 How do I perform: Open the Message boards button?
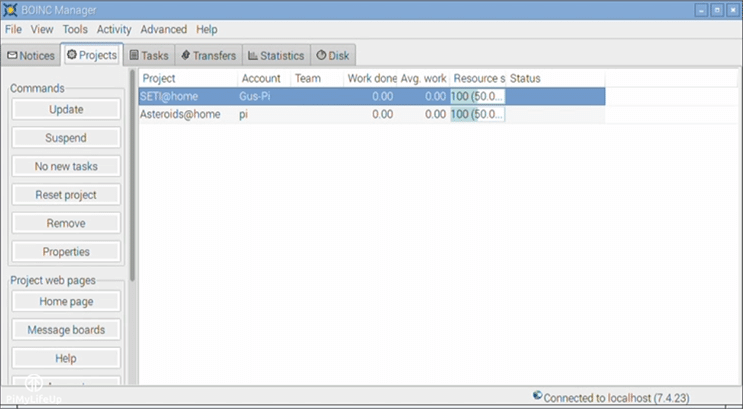click(66, 330)
